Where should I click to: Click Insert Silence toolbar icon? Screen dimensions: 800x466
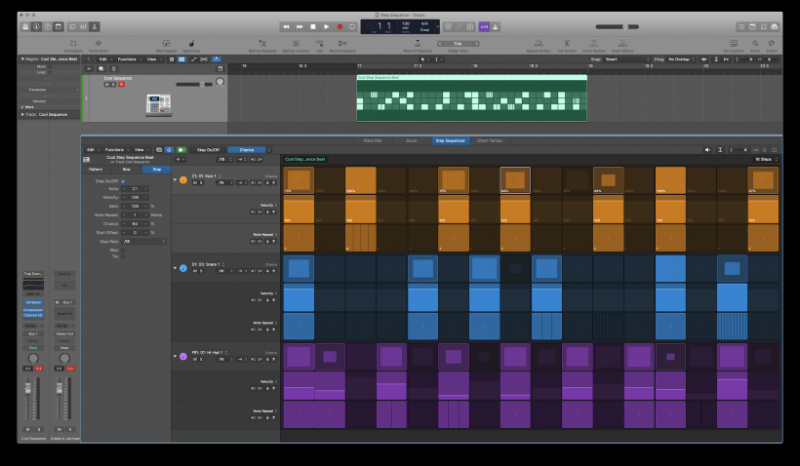622,45
